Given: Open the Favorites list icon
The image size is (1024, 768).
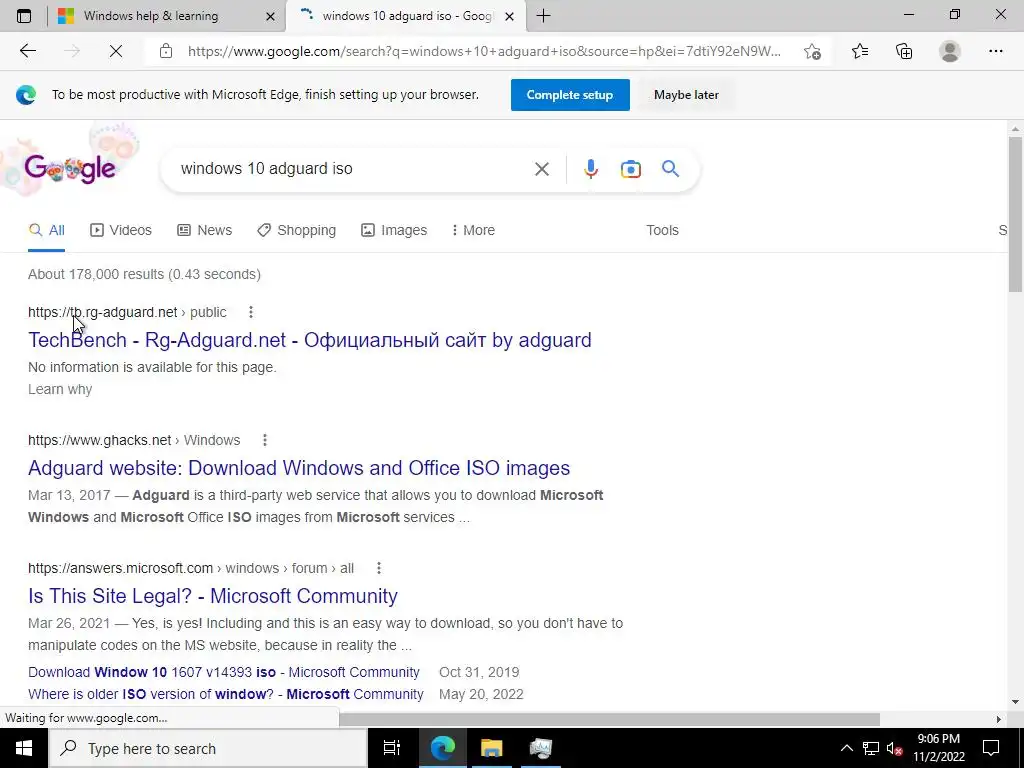Looking at the screenshot, I should coord(860,51).
